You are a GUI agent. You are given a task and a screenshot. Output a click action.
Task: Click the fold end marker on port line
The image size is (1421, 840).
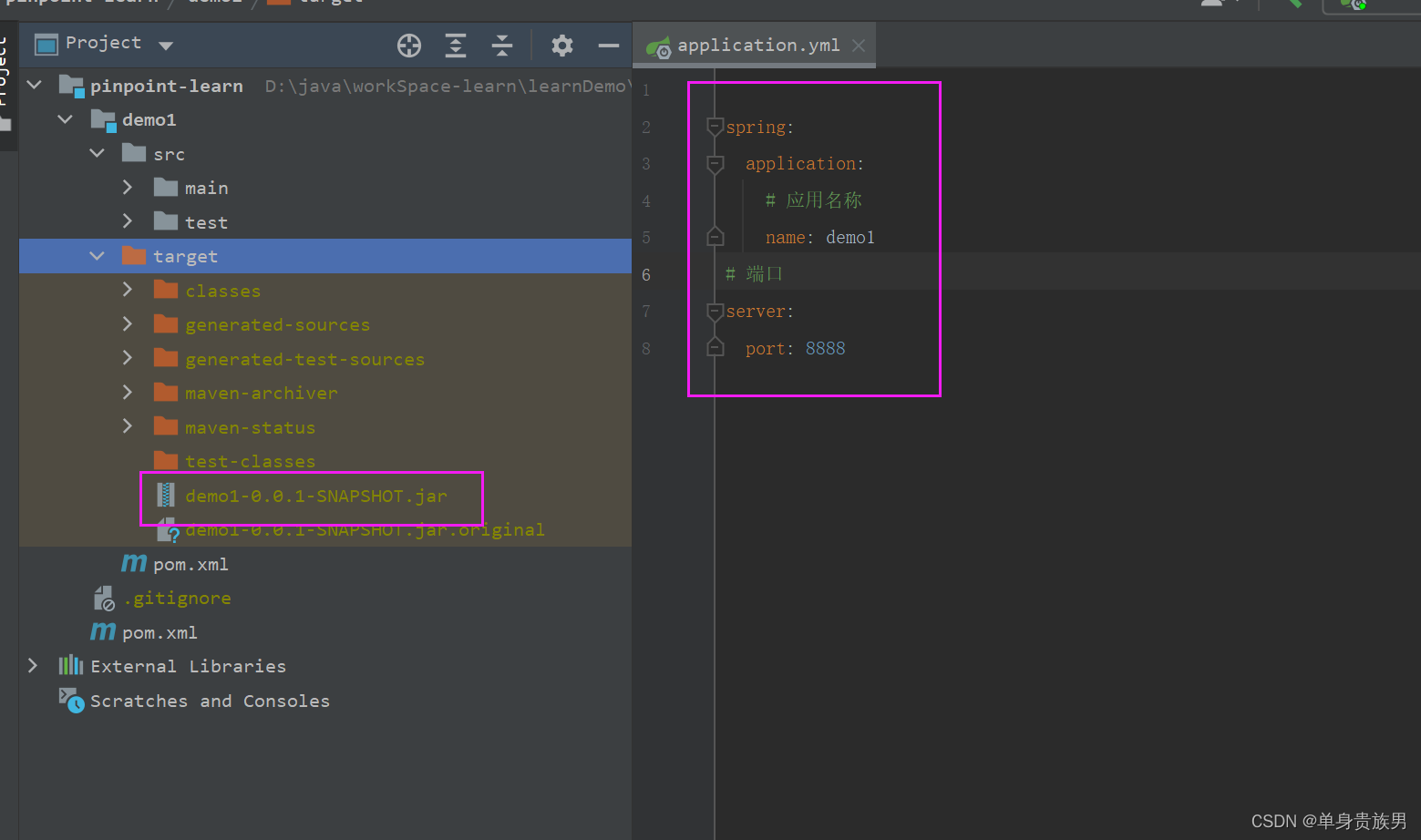(716, 348)
